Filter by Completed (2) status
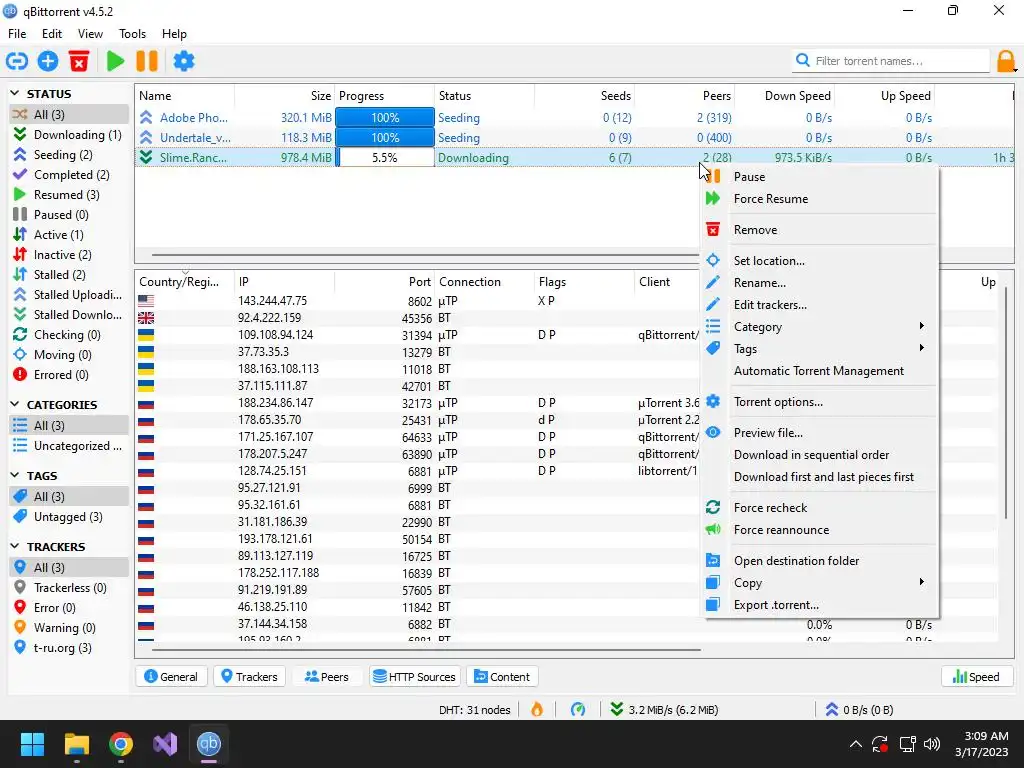The width and height of the screenshot is (1024, 768). pos(69,175)
